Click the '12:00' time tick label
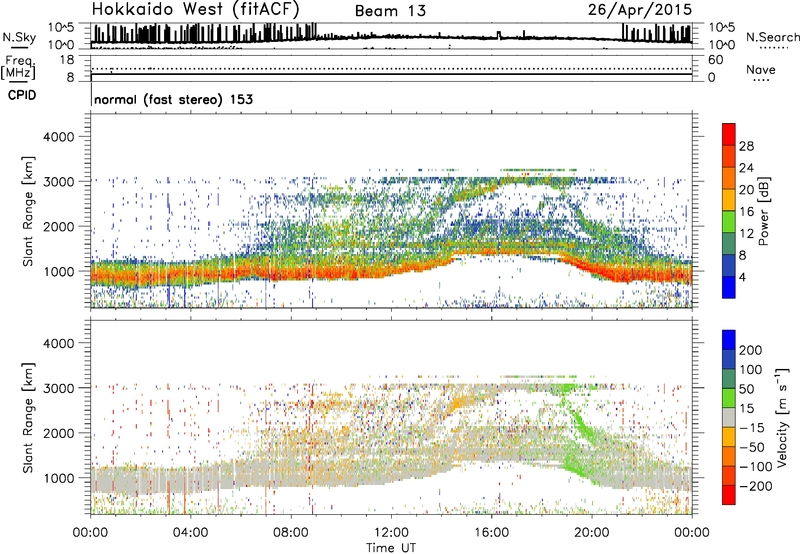Viewport: 800px width, 554px height. pos(391,533)
